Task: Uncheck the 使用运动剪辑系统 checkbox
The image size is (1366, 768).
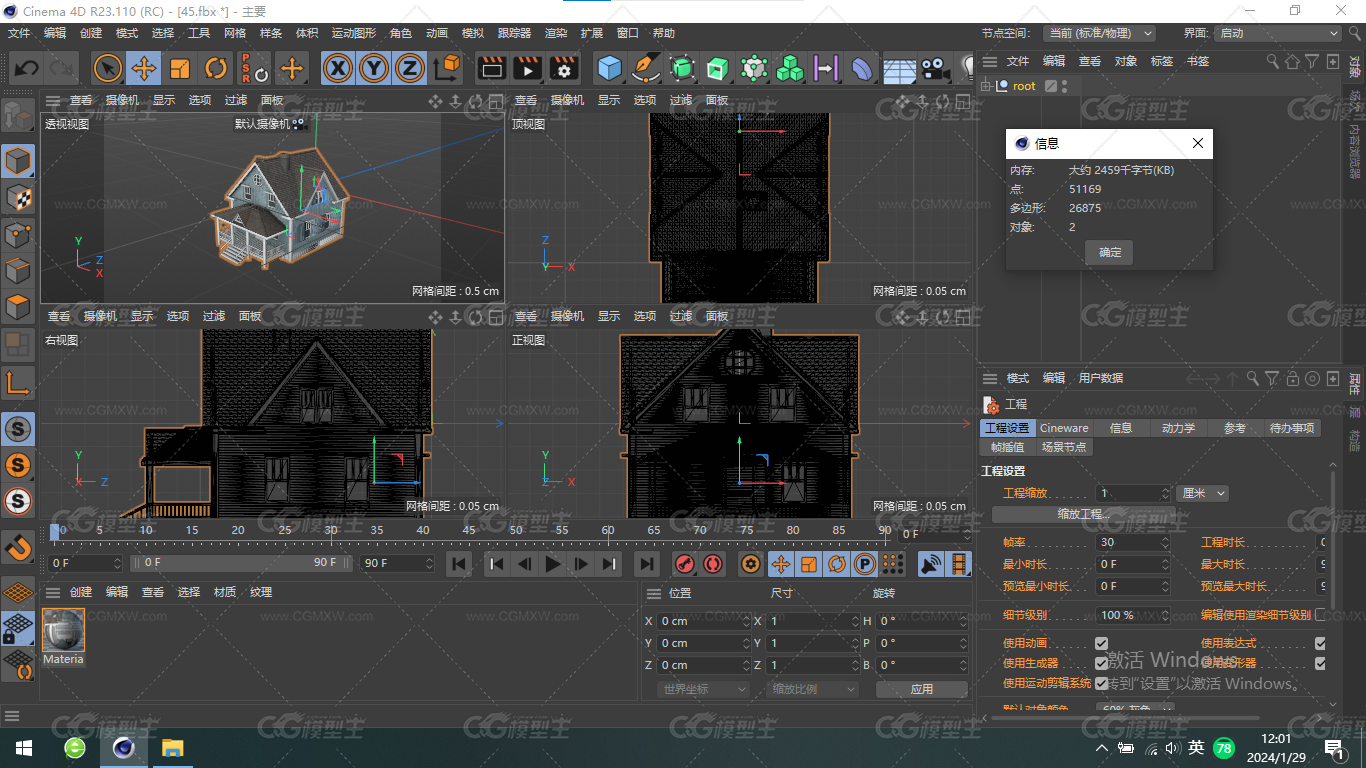Action: coord(1101,683)
